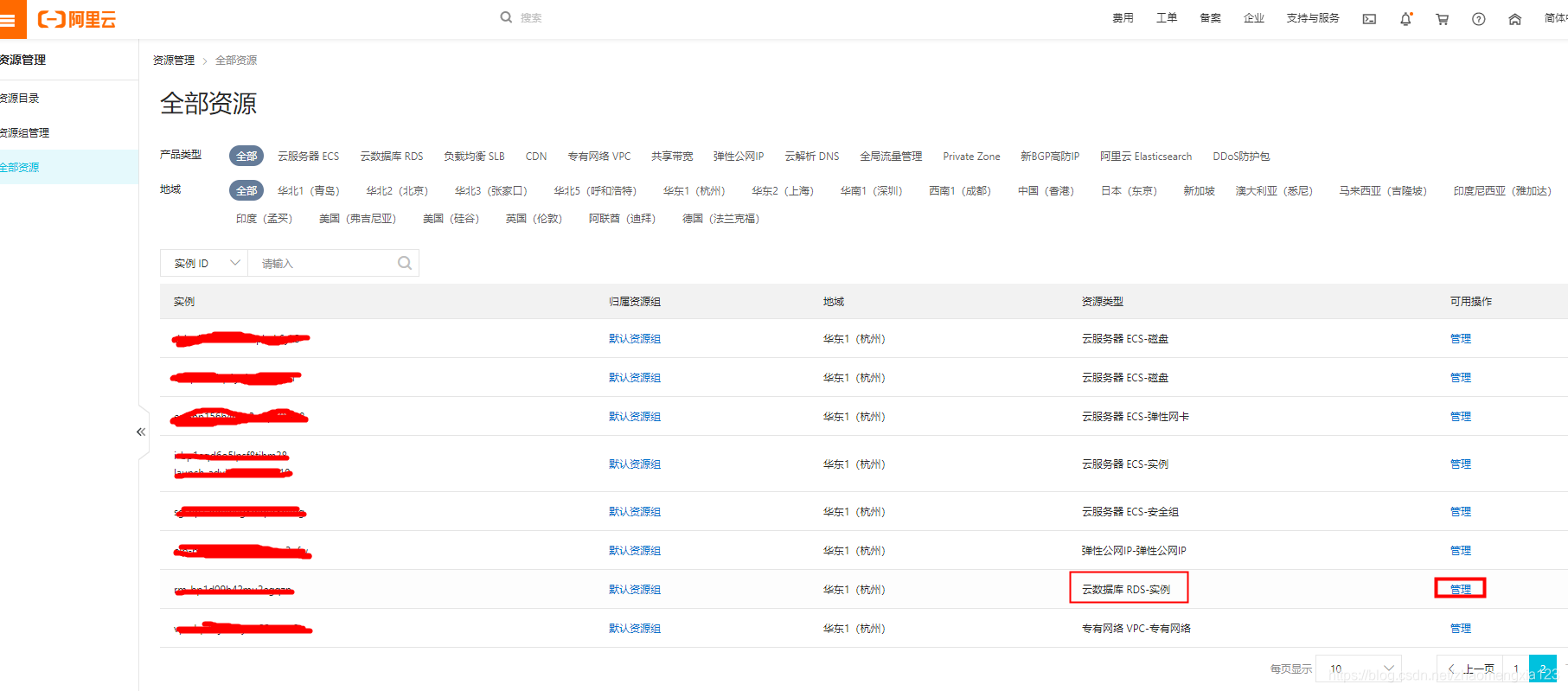Screen dimensions: 1568x691
Task: Filter region 华北1 (青岛)
Action: [x=309, y=191]
